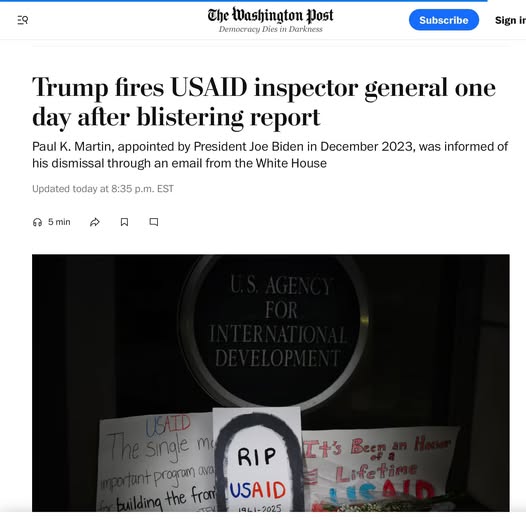Share the article with the arrow icon

click(x=95, y=222)
